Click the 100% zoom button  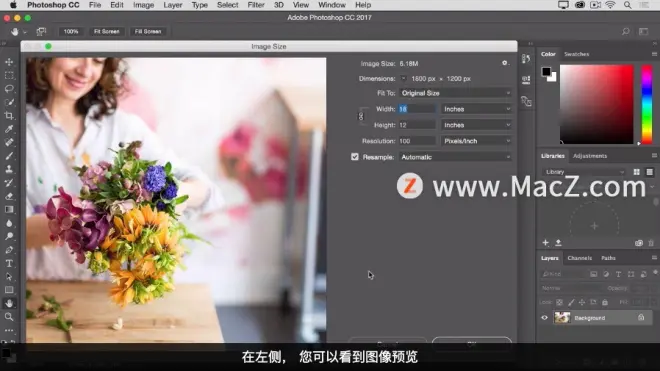click(71, 32)
